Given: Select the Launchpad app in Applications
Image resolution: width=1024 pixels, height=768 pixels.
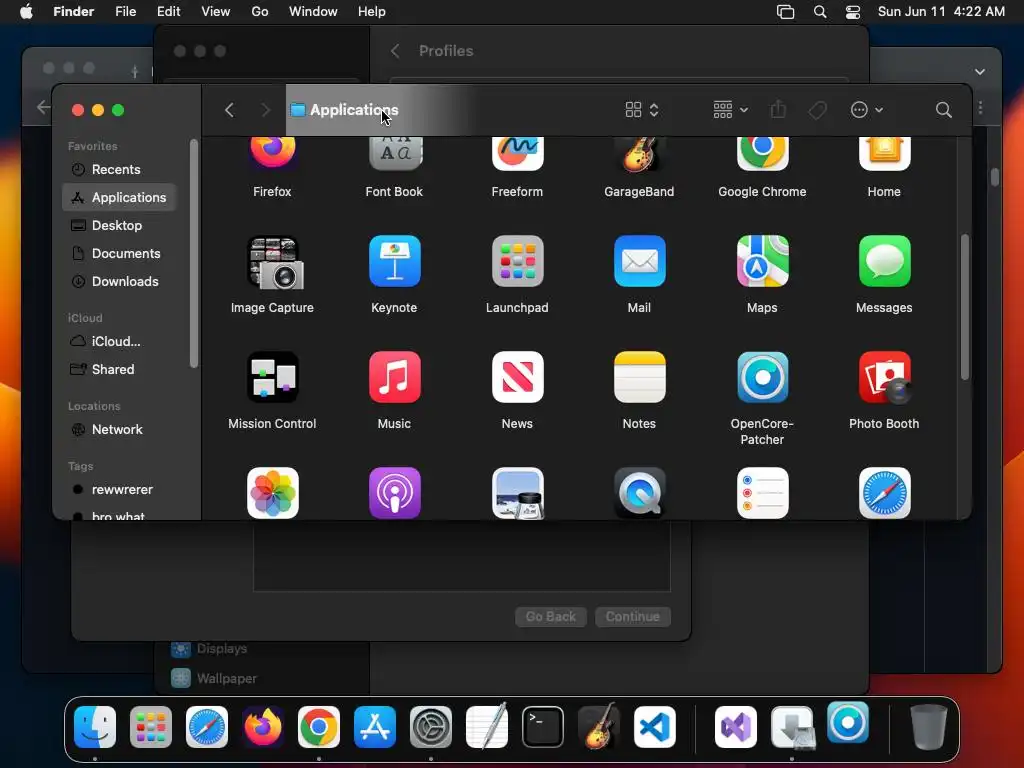Looking at the screenshot, I should (x=517, y=262).
